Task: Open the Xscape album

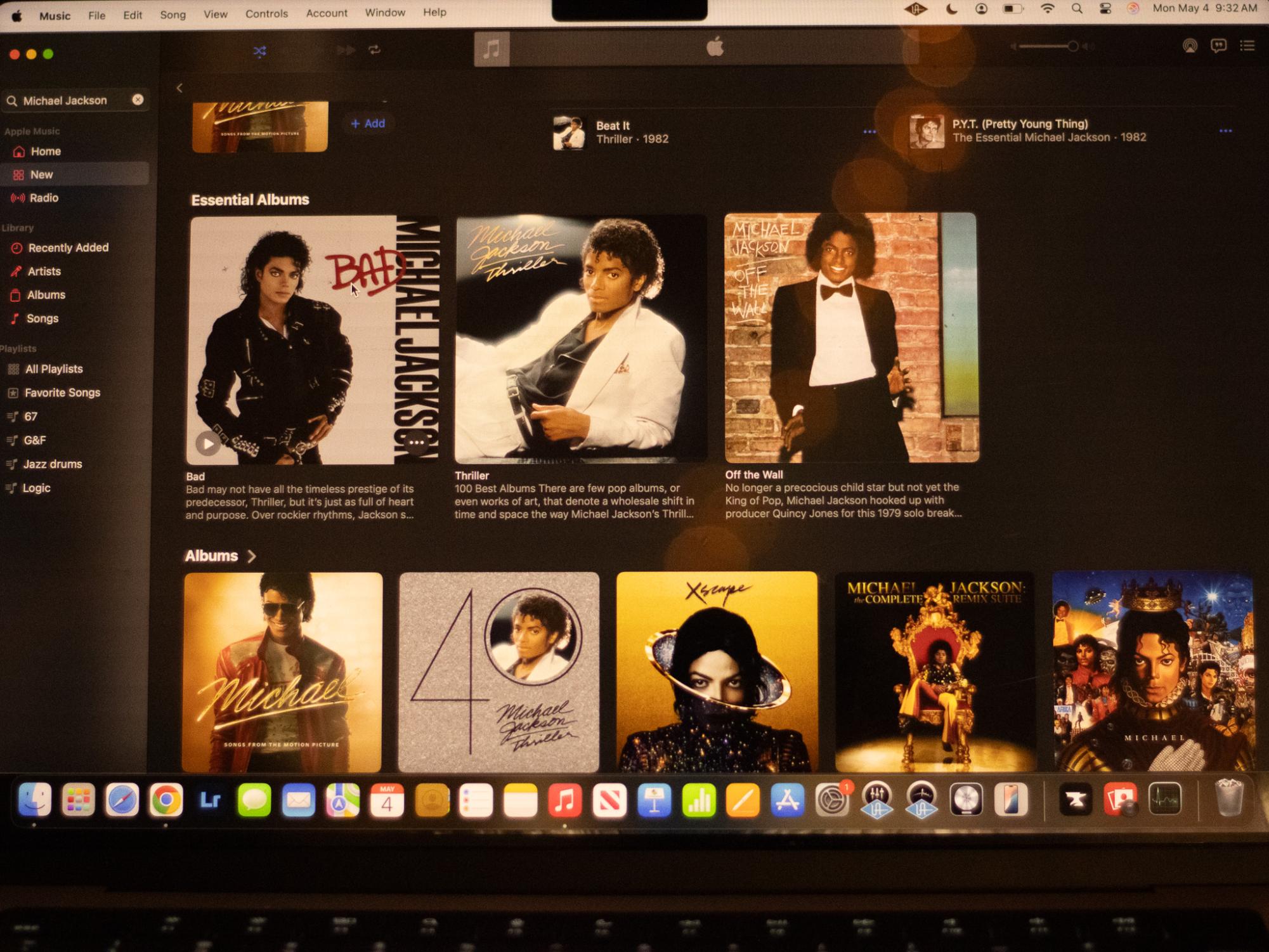Action: (717, 672)
